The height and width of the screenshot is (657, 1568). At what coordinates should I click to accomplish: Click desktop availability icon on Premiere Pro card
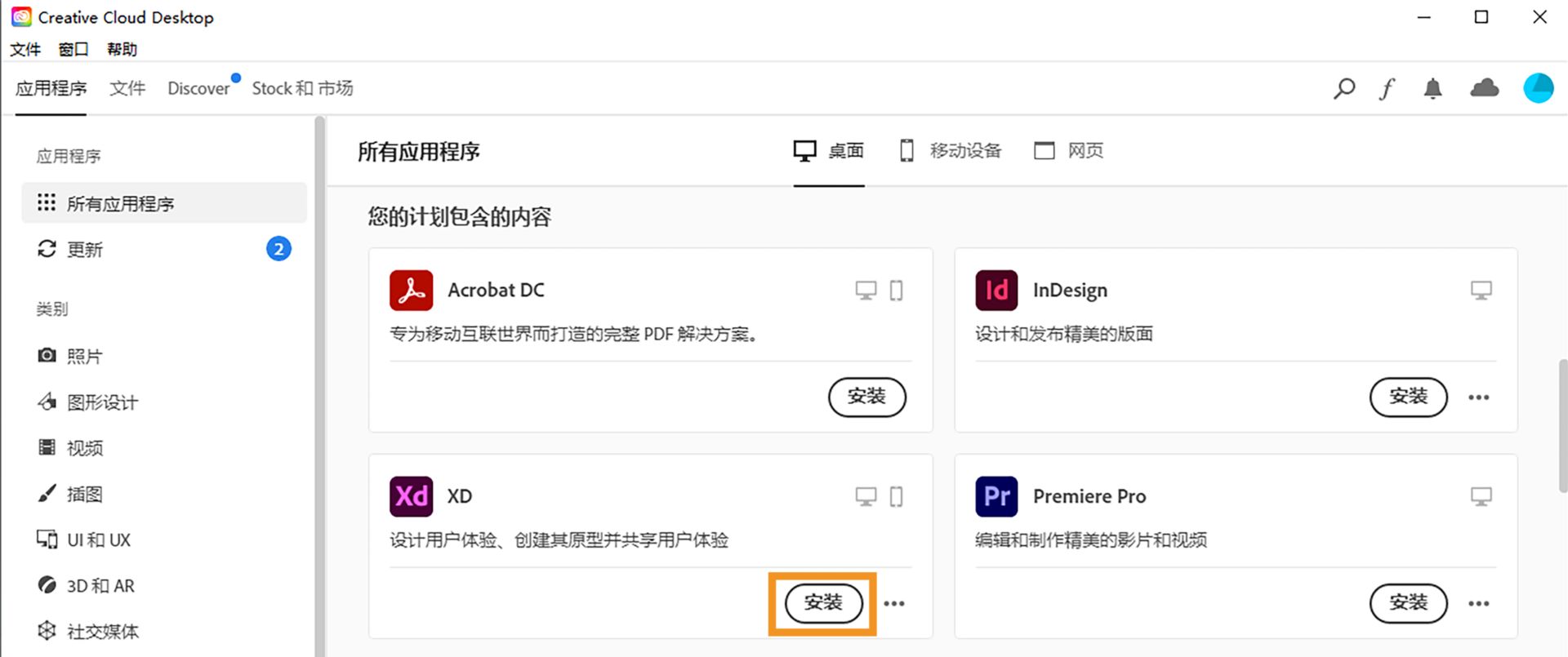1481,497
